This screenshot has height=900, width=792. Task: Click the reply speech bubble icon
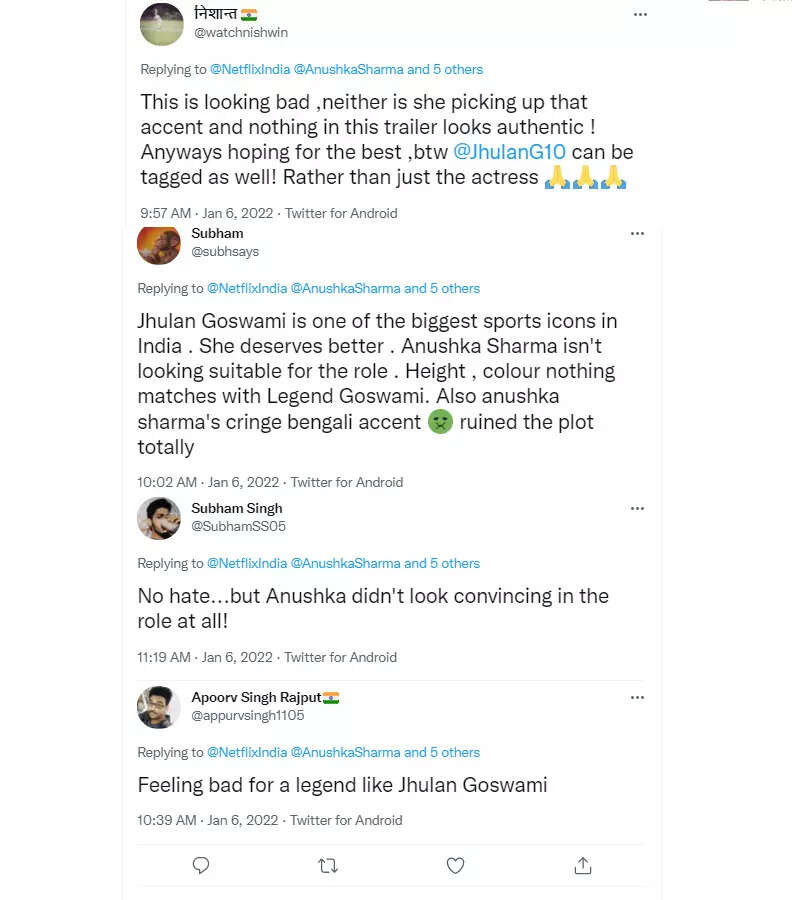[200, 865]
